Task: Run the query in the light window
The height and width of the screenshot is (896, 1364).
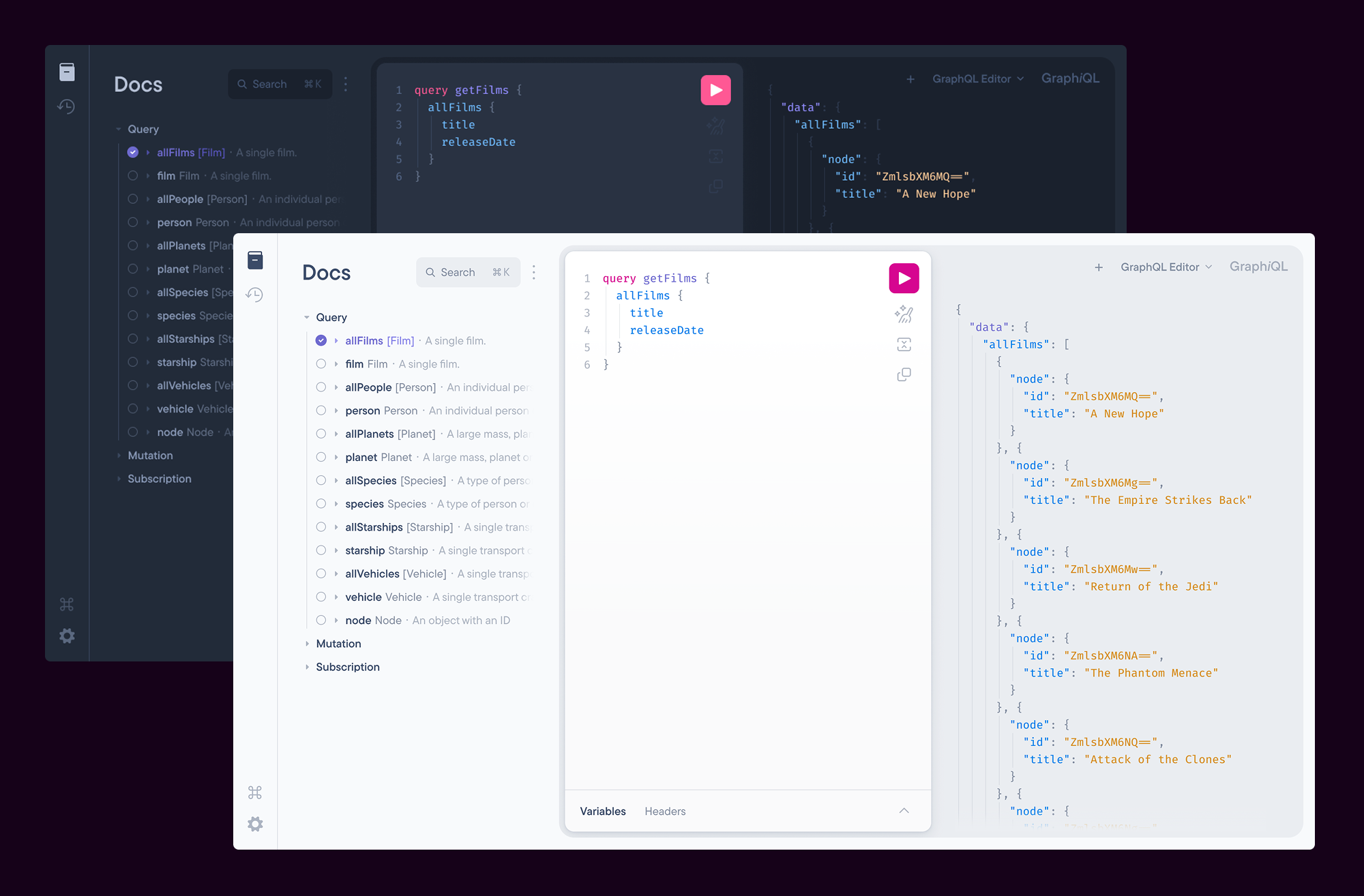Action: tap(904, 278)
